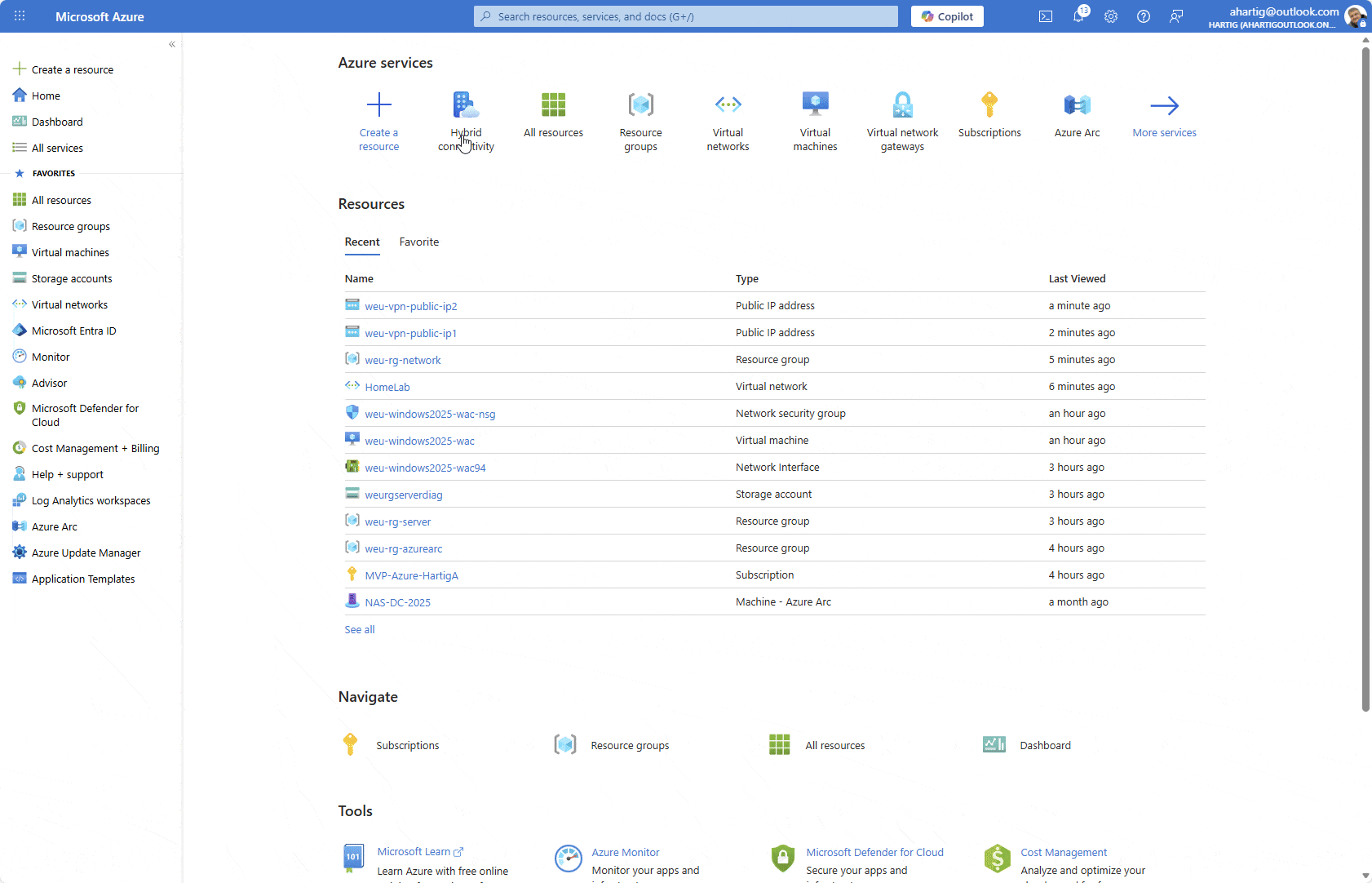Expand More services

click(1164, 118)
